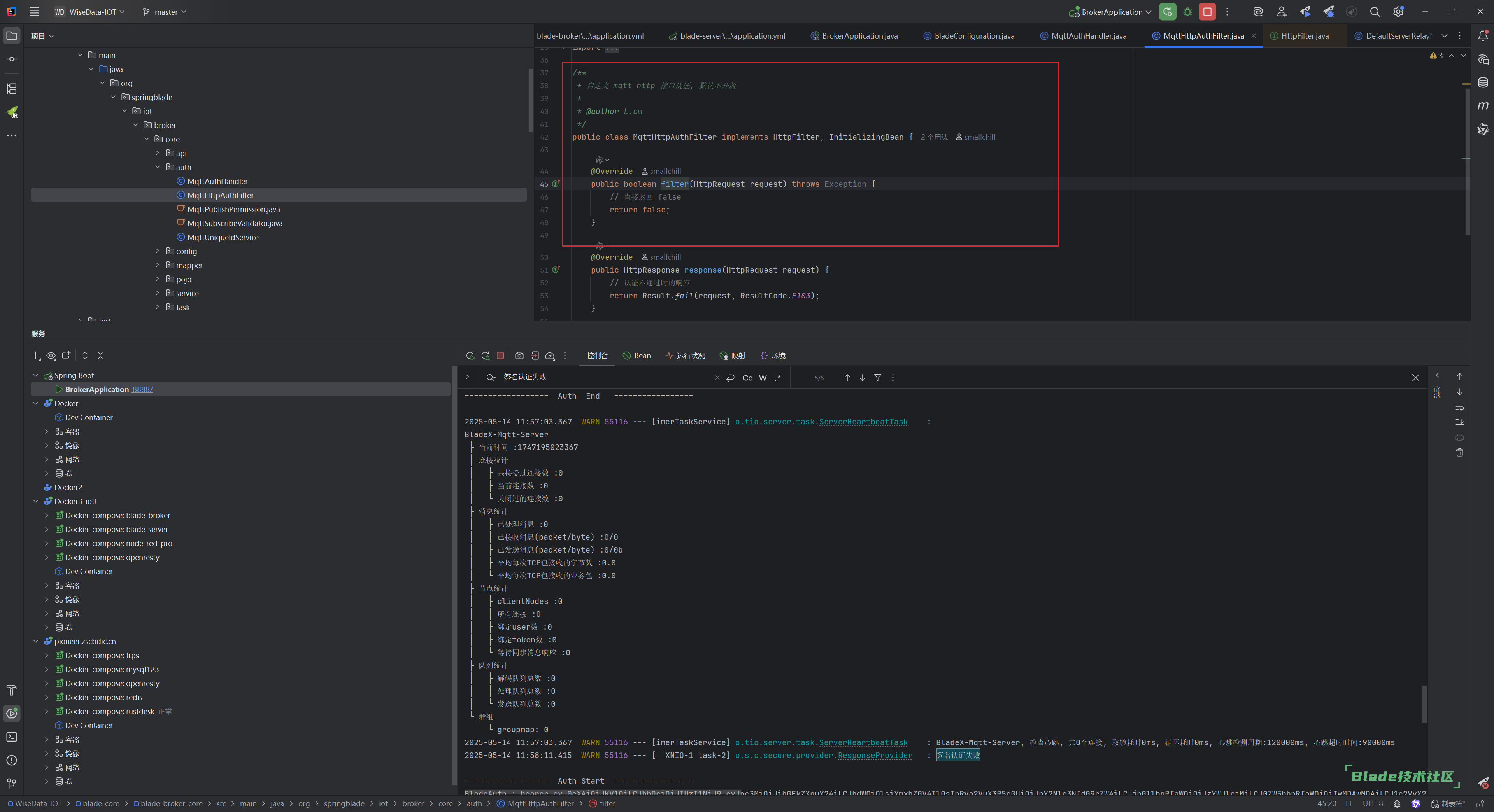This screenshot has height=812, width=1494.
Task: Collapse the Spring Boot services node
Action: click(36, 375)
